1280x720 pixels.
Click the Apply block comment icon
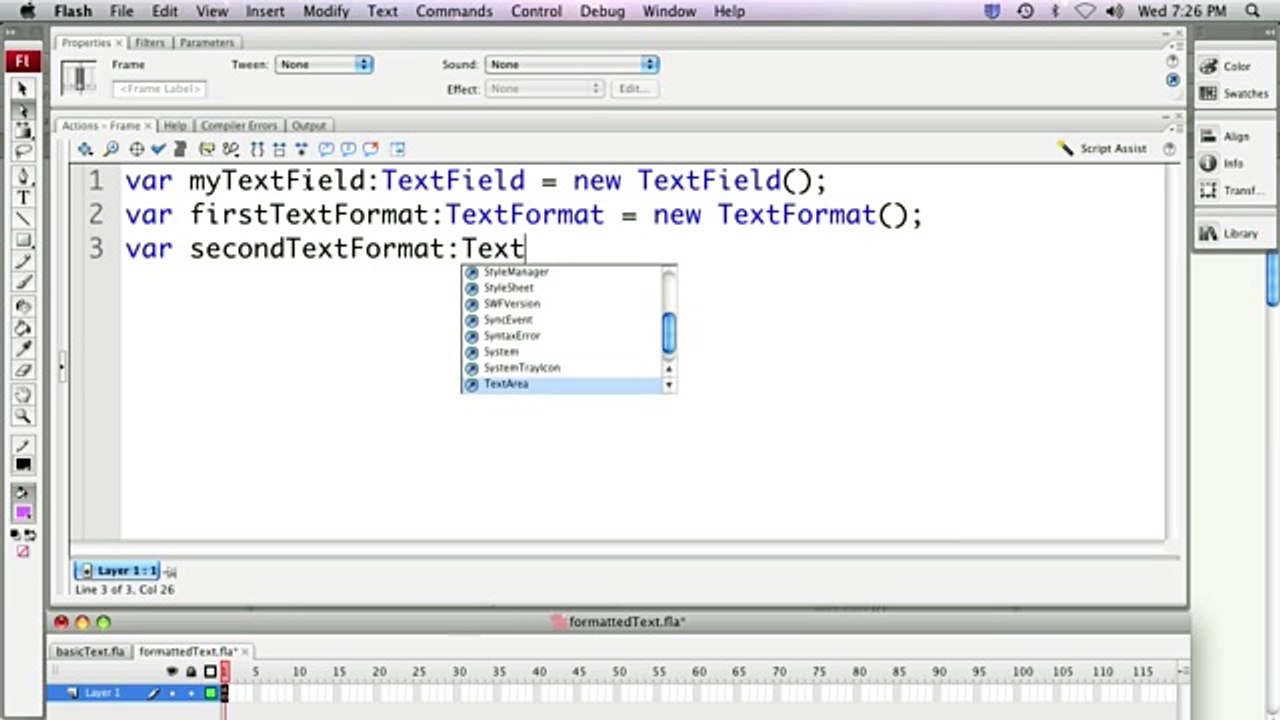pos(326,149)
